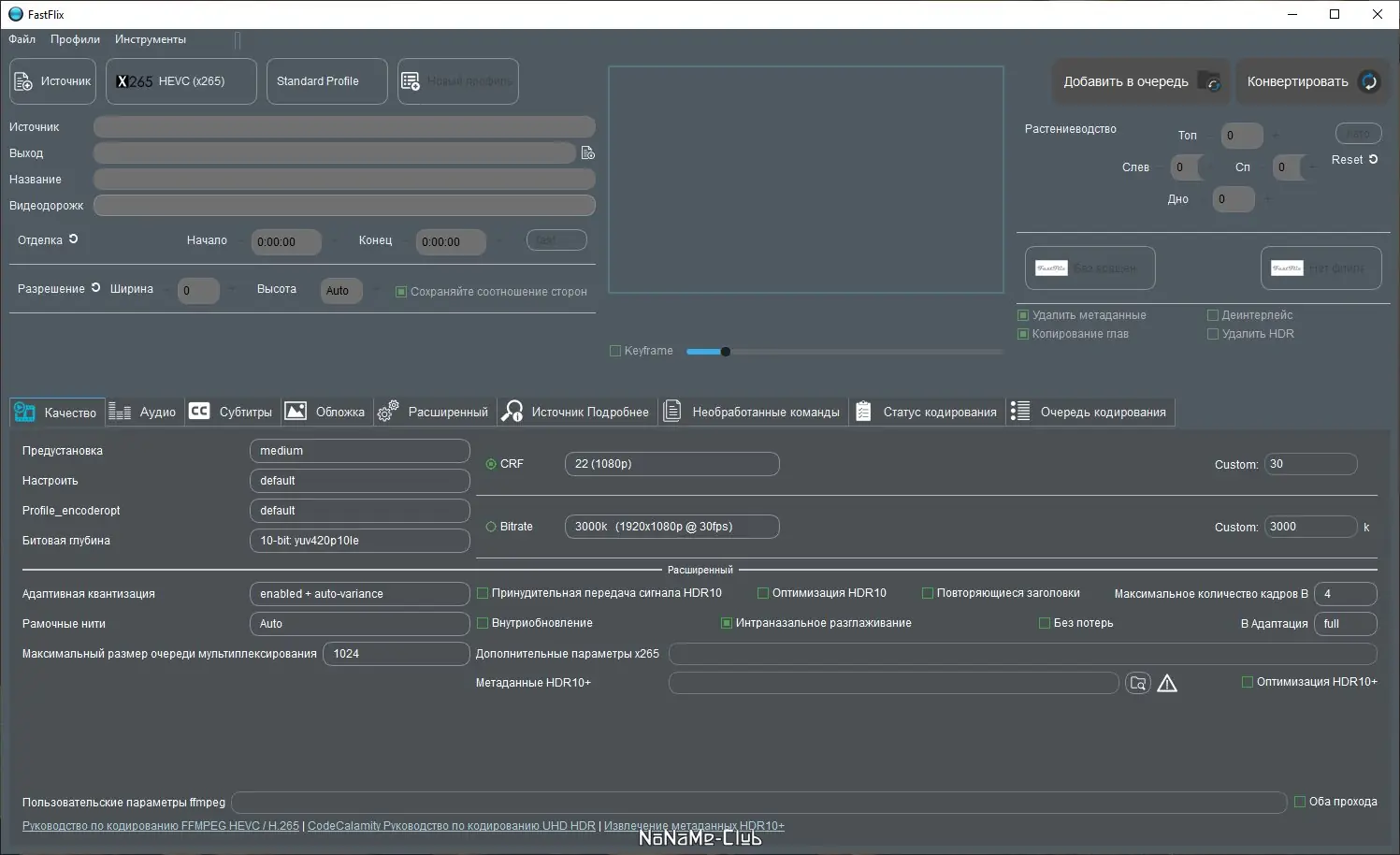Open the Инструменты menu
The width and height of the screenshot is (1400, 855).
[151, 39]
